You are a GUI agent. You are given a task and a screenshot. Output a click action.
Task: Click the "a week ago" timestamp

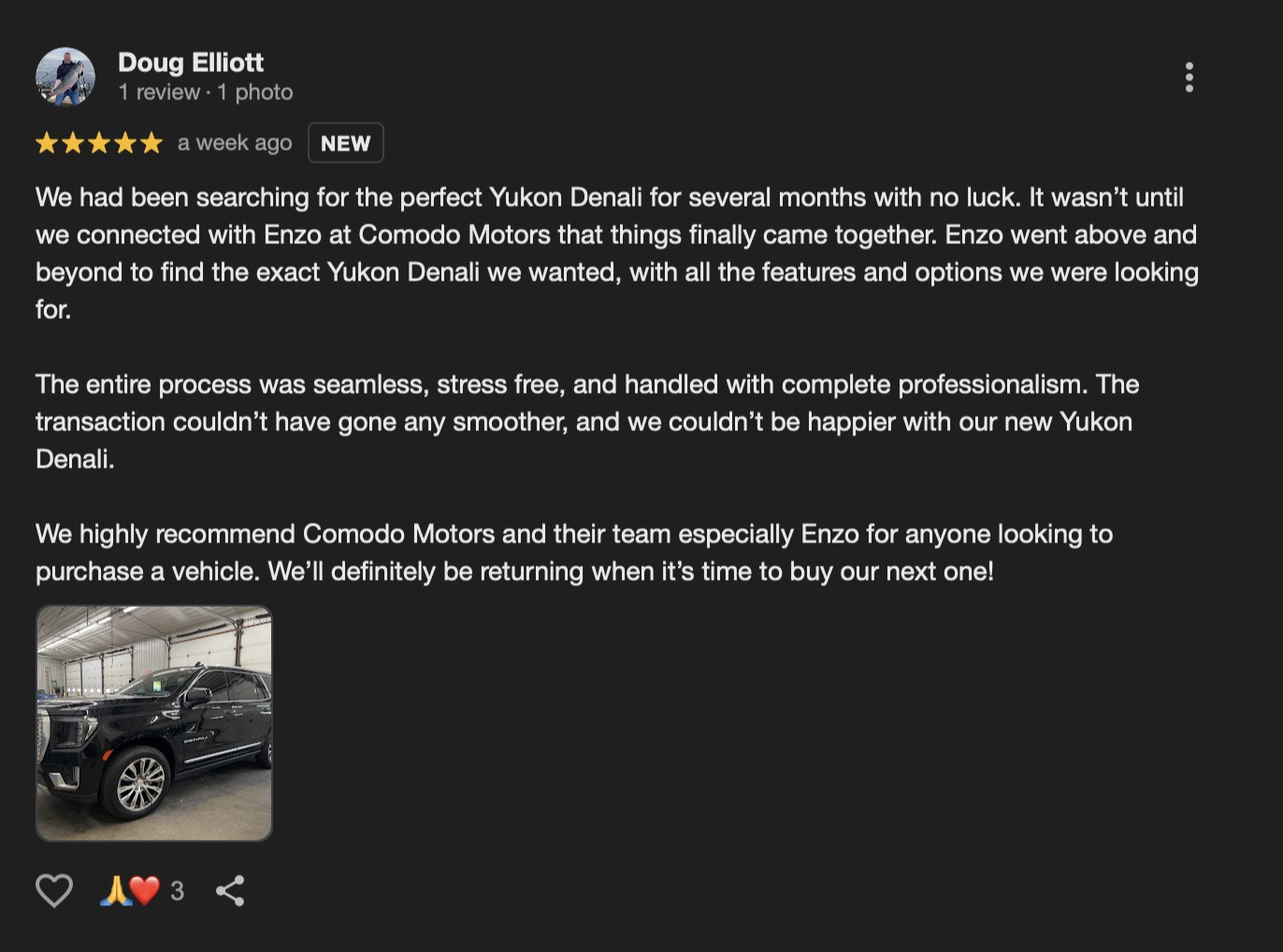point(235,143)
